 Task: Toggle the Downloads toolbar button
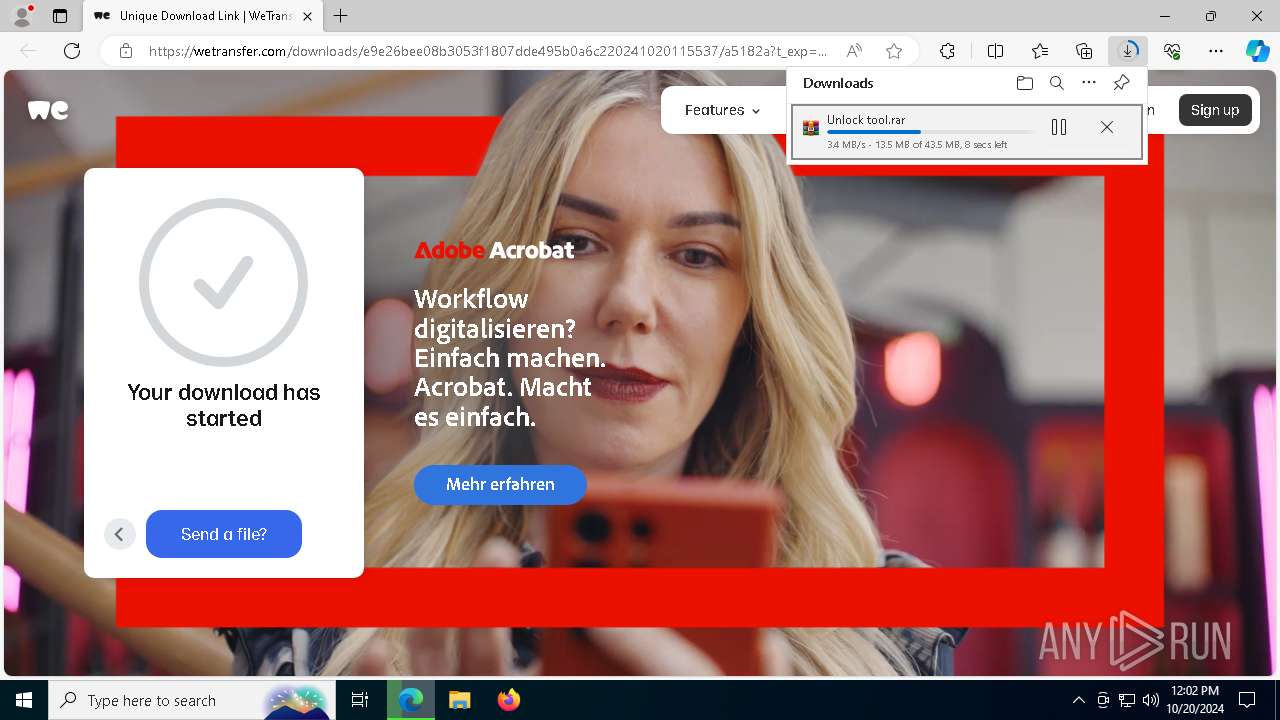click(1128, 51)
